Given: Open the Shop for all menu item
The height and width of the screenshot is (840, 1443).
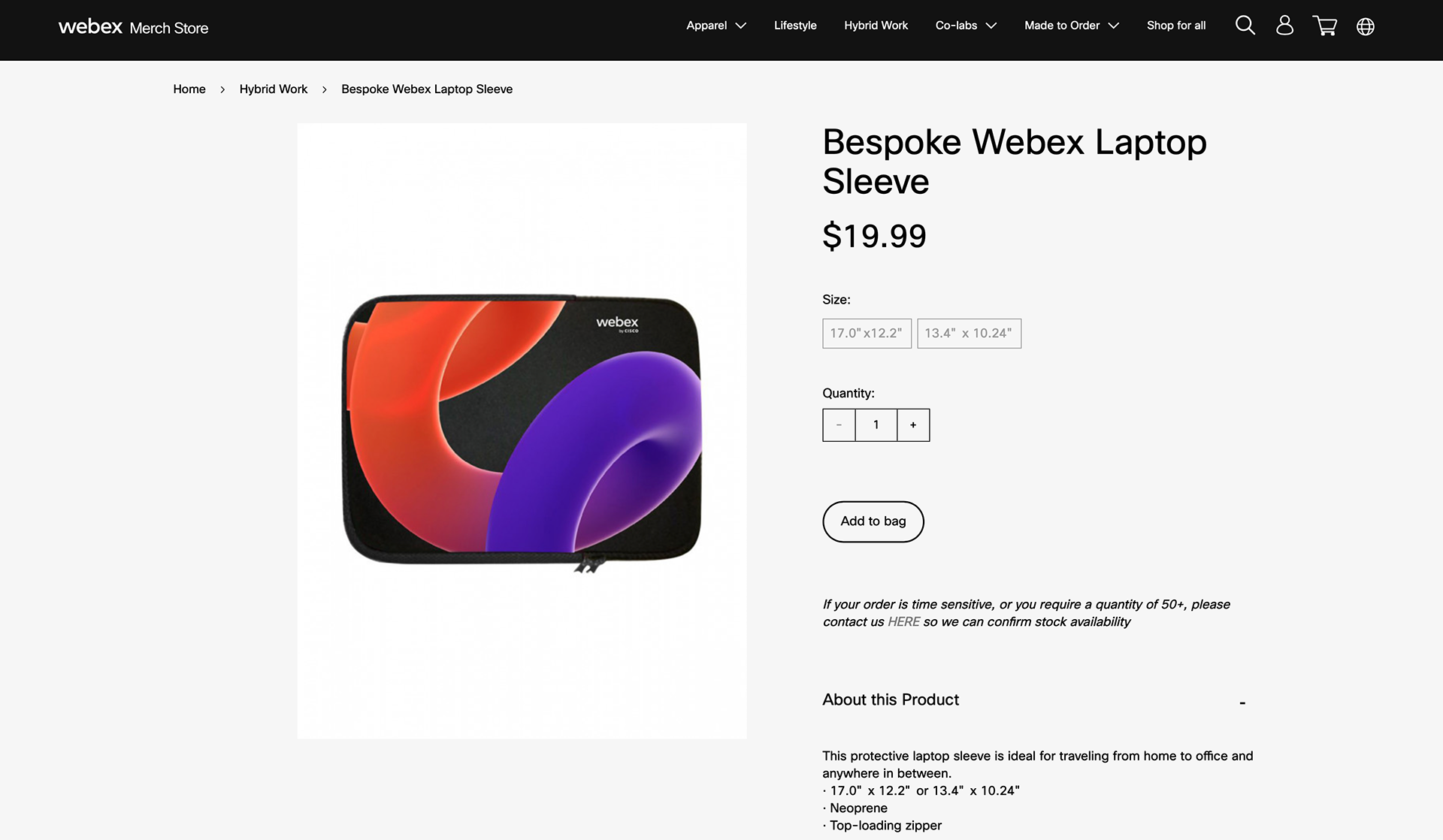Looking at the screenshot, I should tap(1175, 26).
